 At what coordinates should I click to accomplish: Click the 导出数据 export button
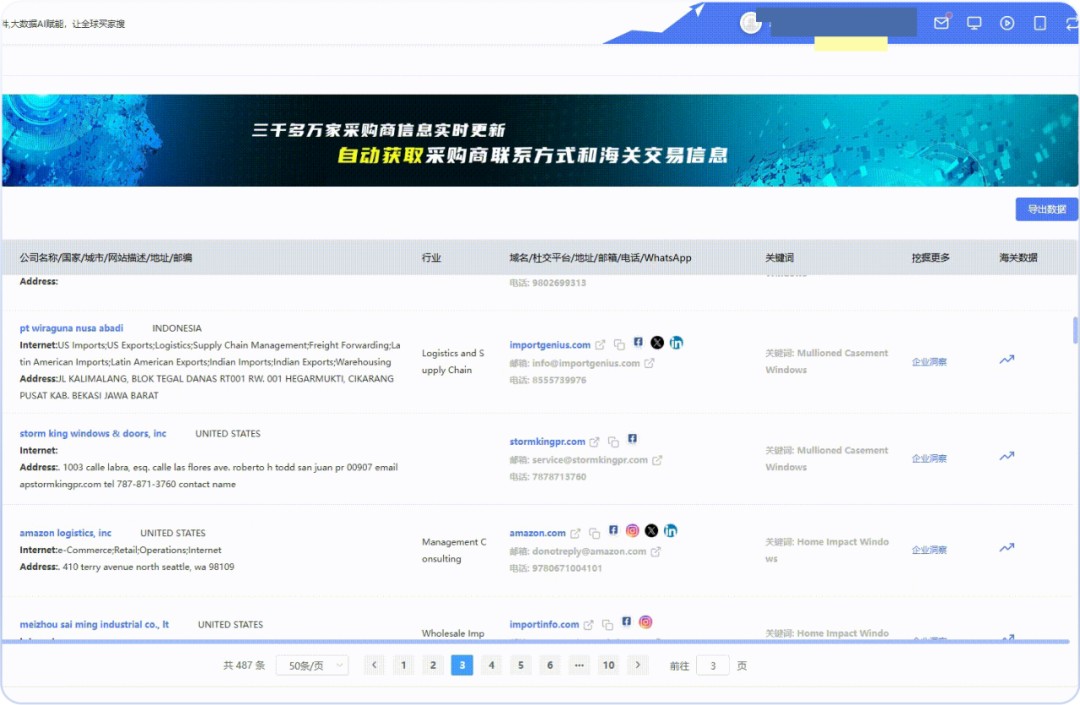pyautogui.click(x=1046, y=209)
